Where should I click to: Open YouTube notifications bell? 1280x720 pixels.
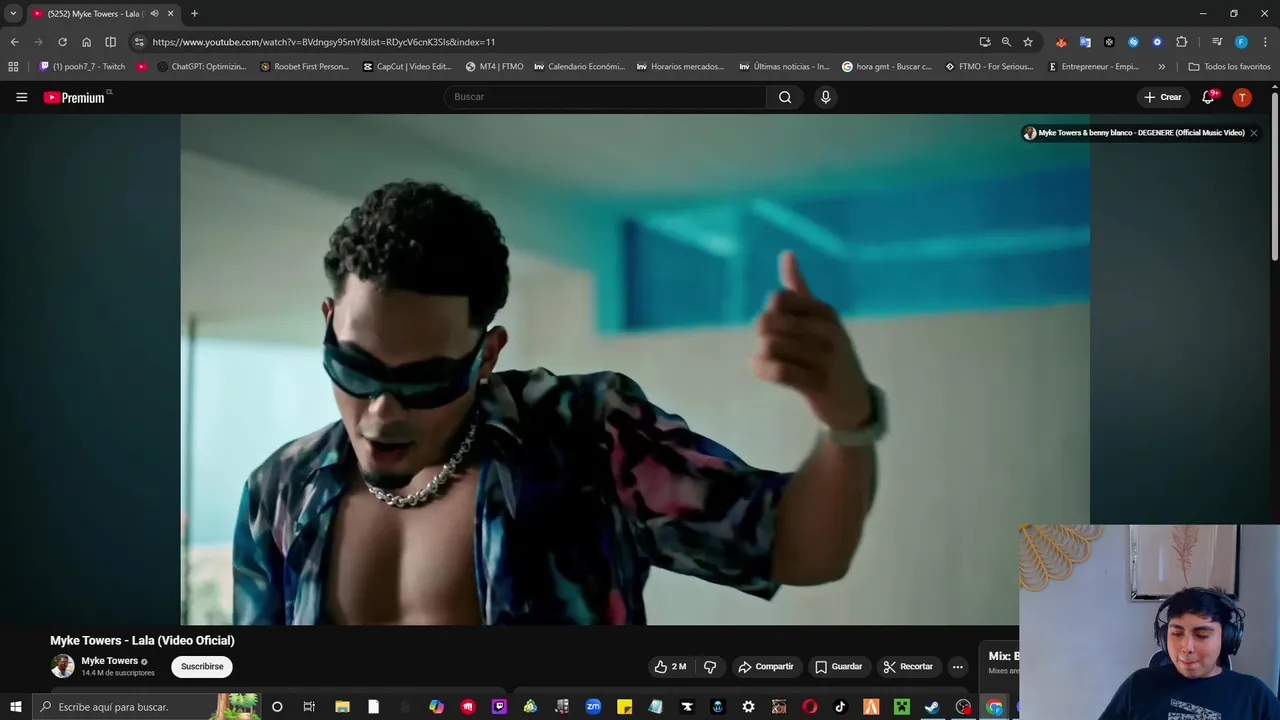pos(1208,97)
